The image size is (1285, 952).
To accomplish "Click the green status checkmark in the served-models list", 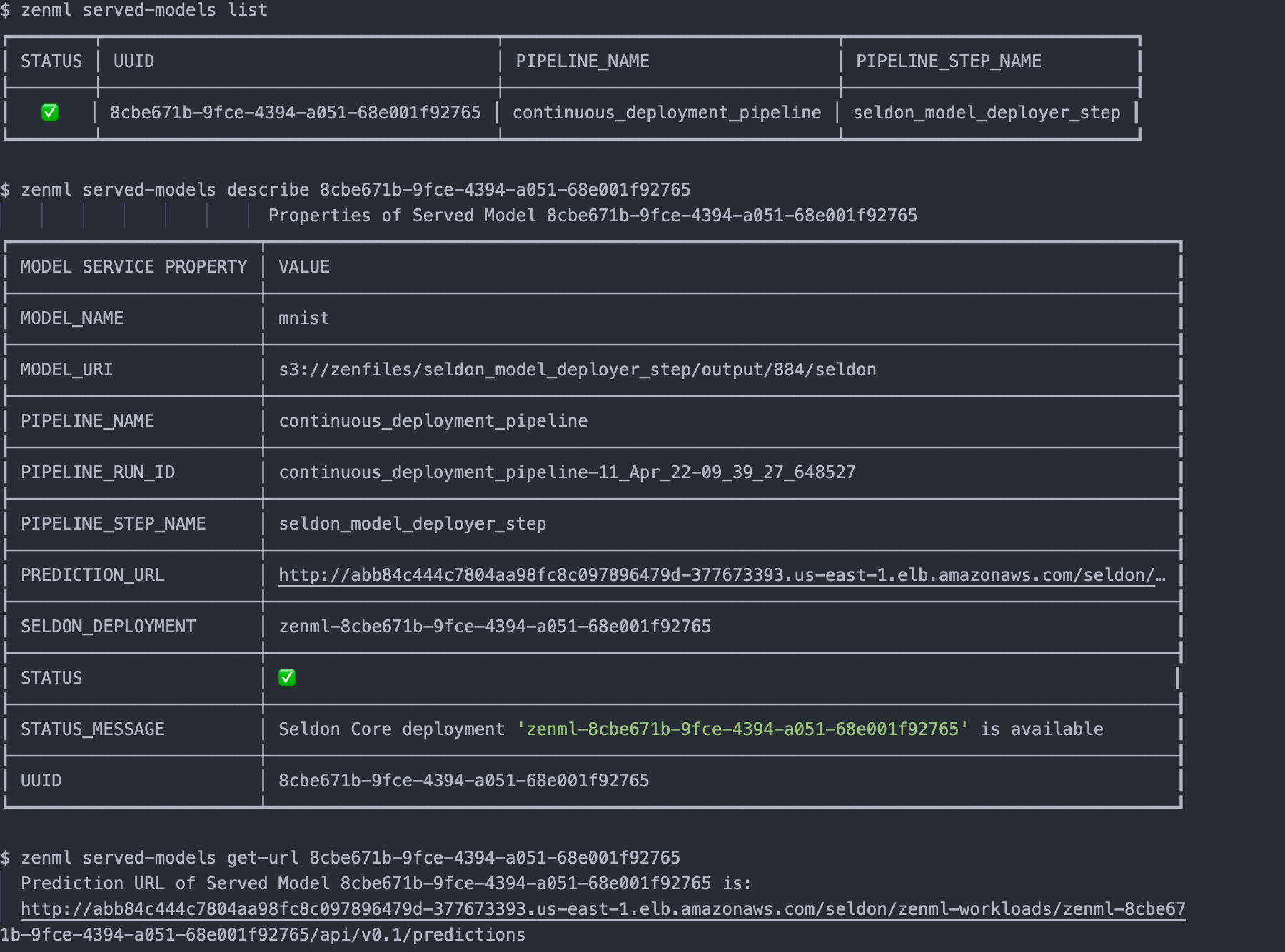I will [50, 112].
